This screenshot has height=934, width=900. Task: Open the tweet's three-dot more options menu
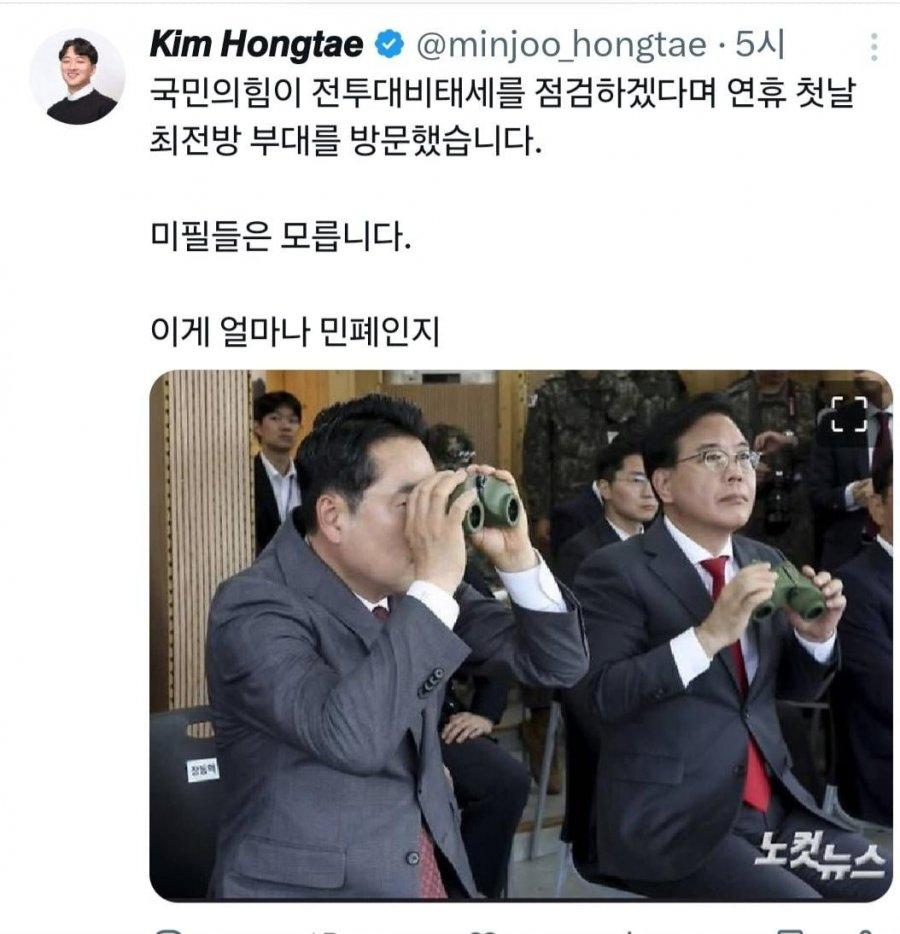(874, 46)
